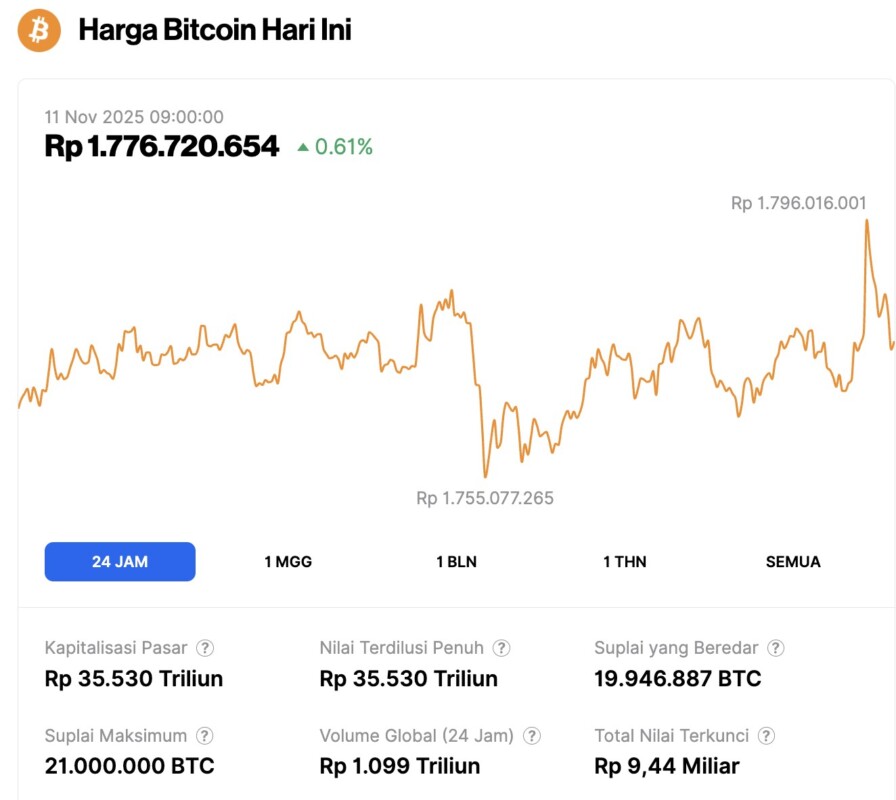The image size is (896, 800).
Task: Click the chart low label Rp 1.755.077.265
Action: (485, 498)
